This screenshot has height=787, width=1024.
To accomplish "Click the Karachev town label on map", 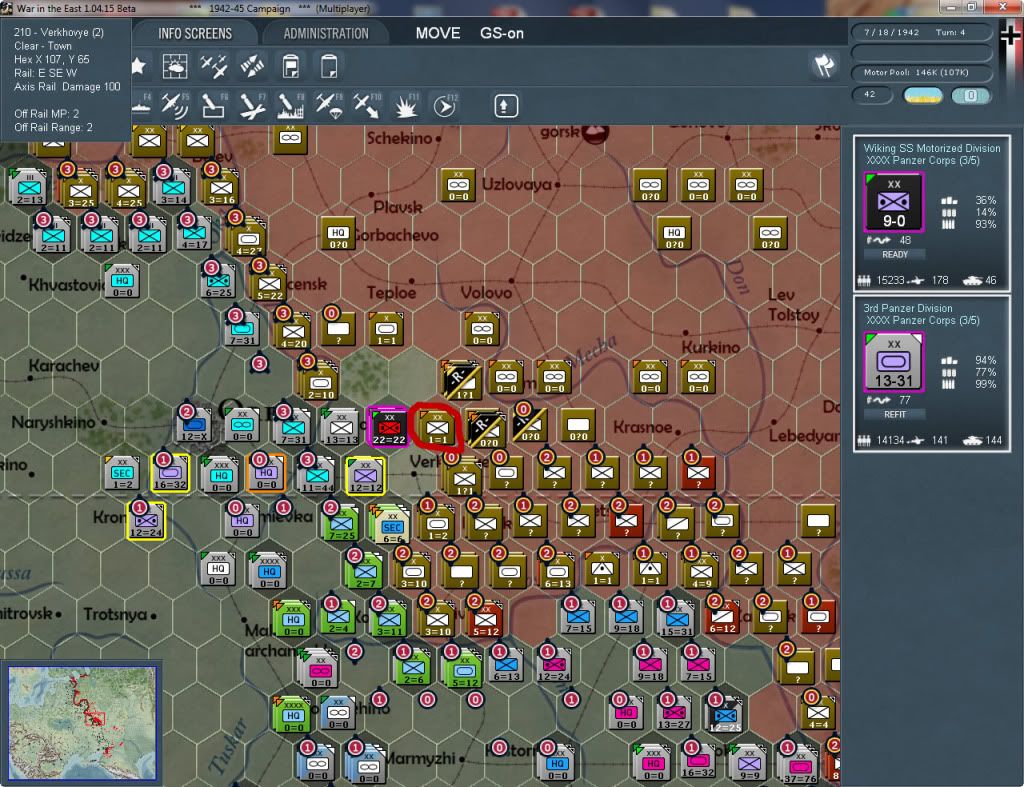I will [64, 366].
